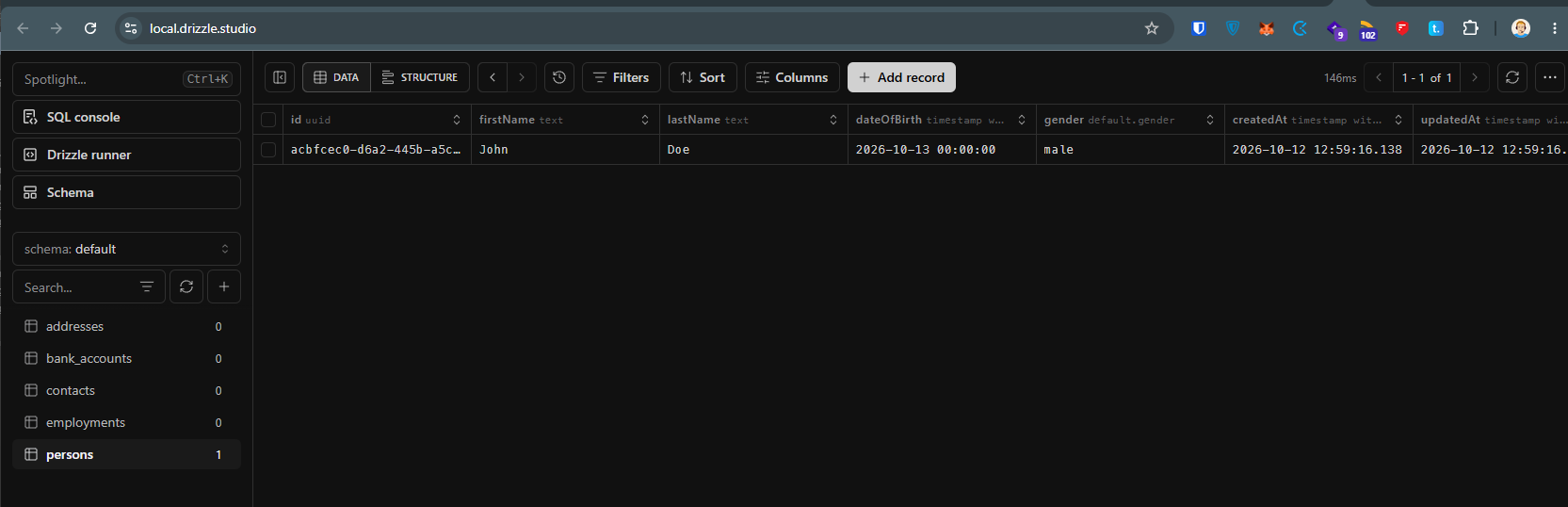1568x507 pixels.
Task: Click the updatedAt column header
Action: (x=1491, y=120)
